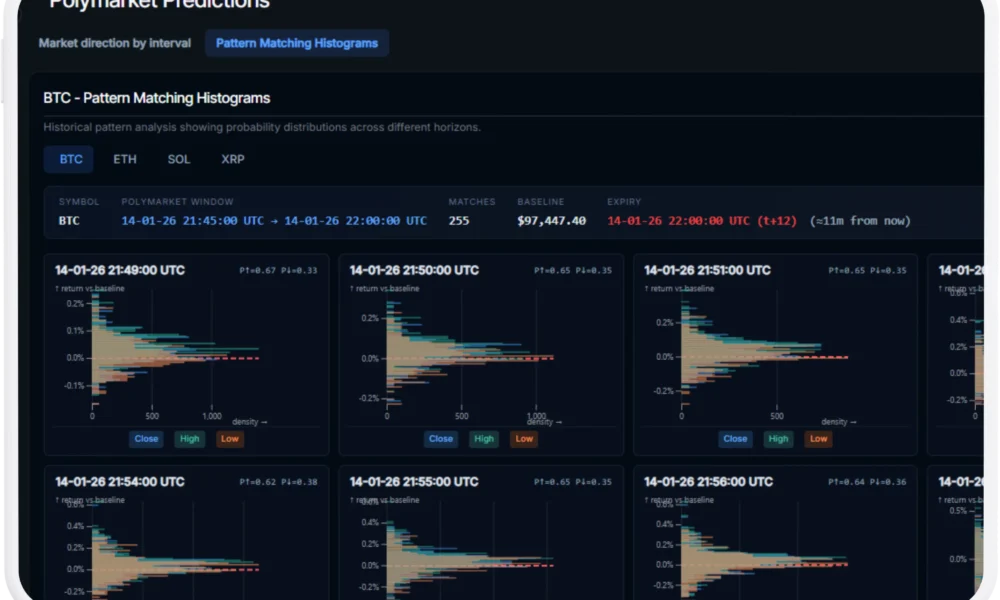Toggle High series in 21:51:00 histogram

tap(779, 439)
